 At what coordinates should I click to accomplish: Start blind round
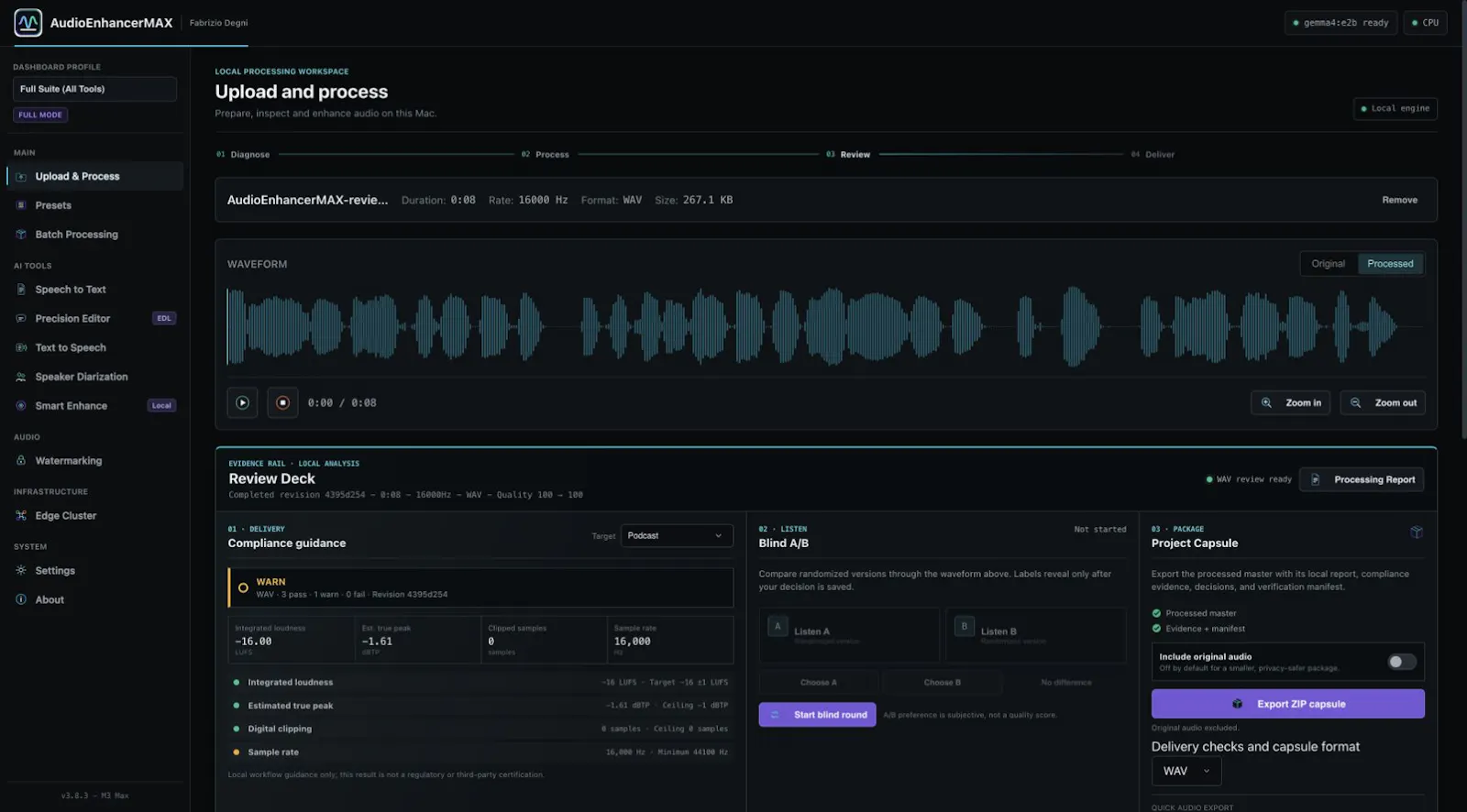[x=817, y=715]
